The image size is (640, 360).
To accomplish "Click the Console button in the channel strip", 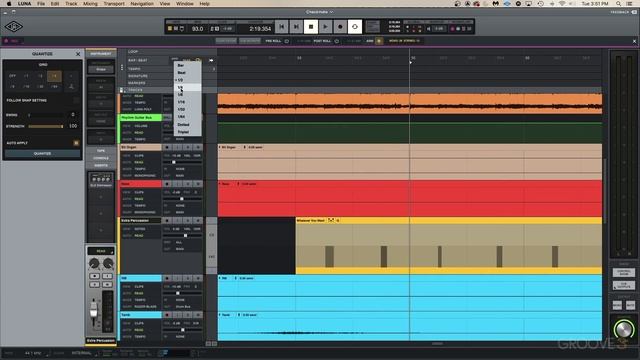I will coord(101,158).
